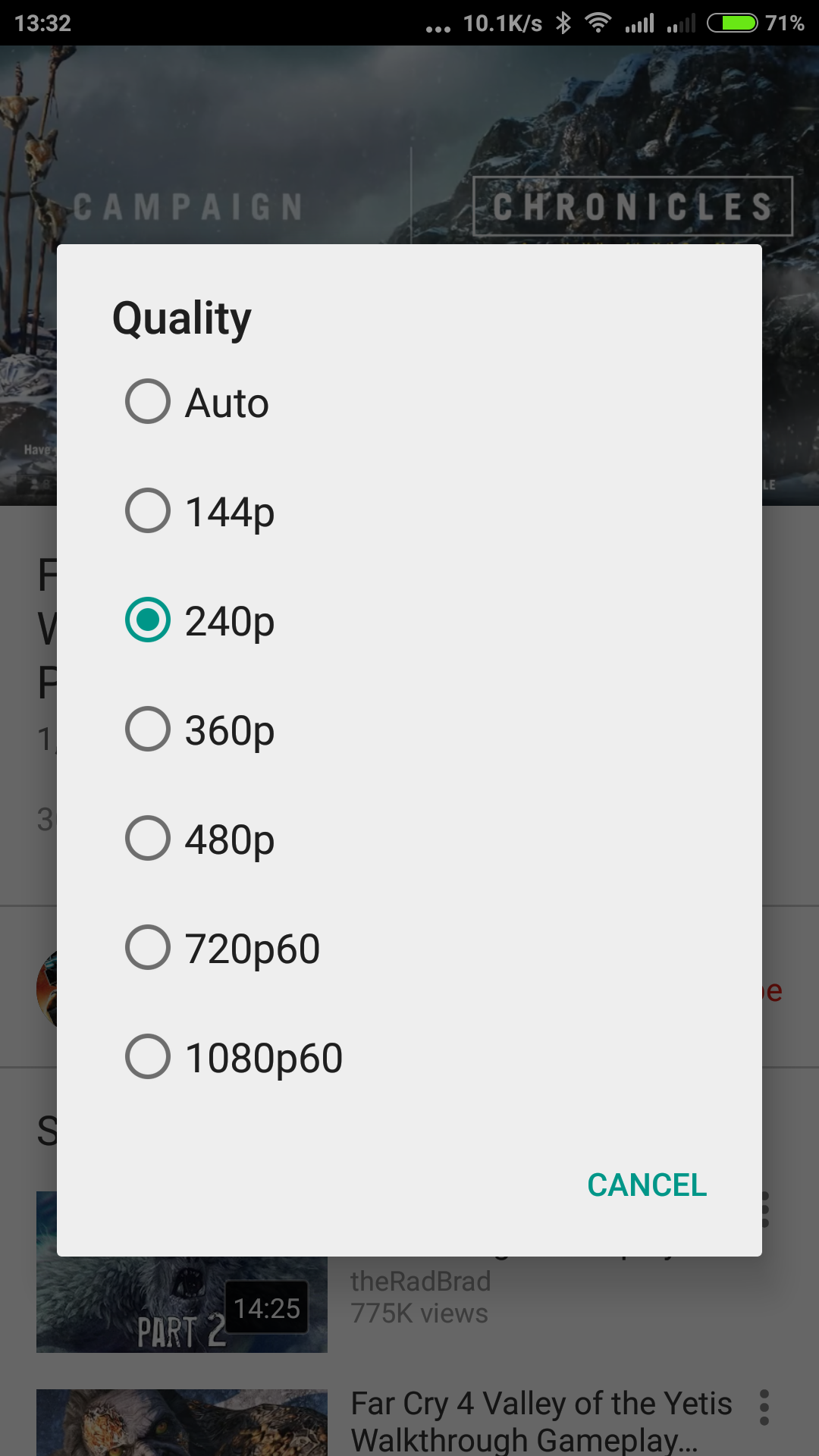This screenshot has height=1456, width=819.
Task: Set quality to 720p60
Action: (148, 948)
